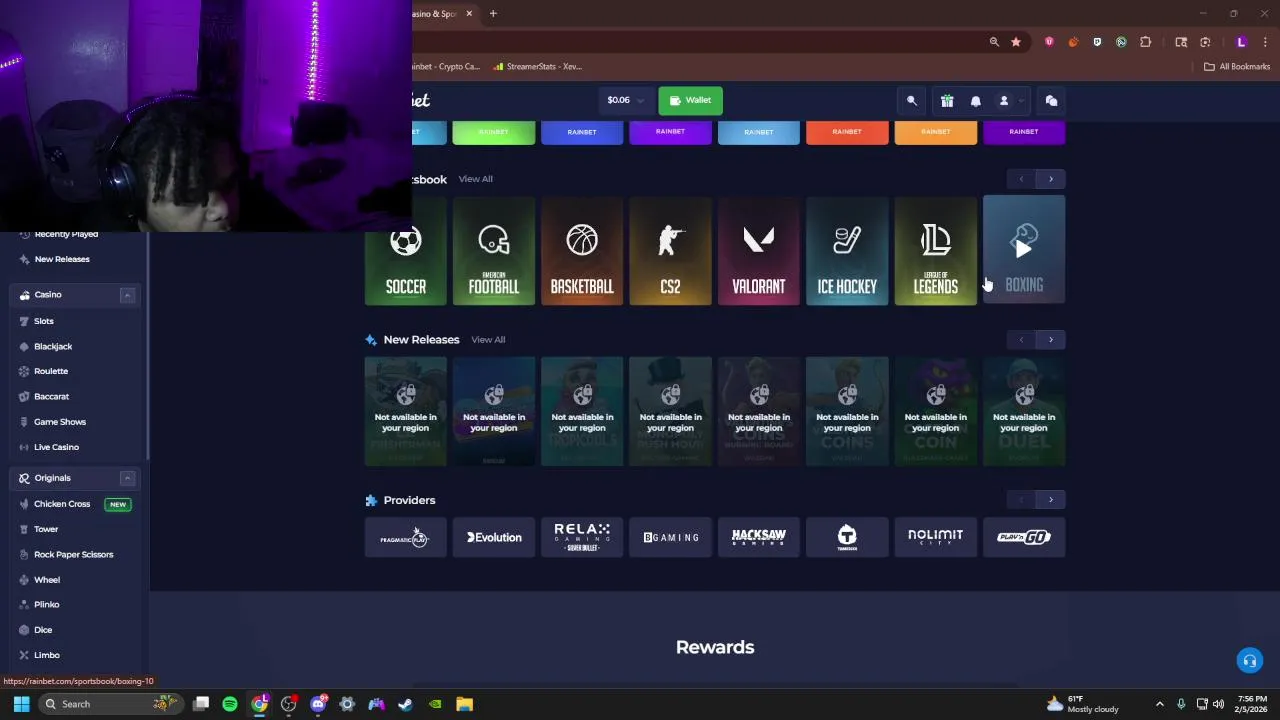Select the Thunderkick provider logo

[847, 537]
